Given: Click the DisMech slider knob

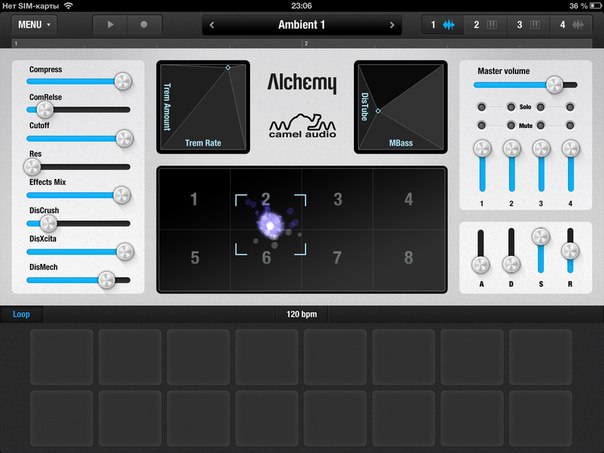Looking at the screenshot, I should [x=106, y=280].
